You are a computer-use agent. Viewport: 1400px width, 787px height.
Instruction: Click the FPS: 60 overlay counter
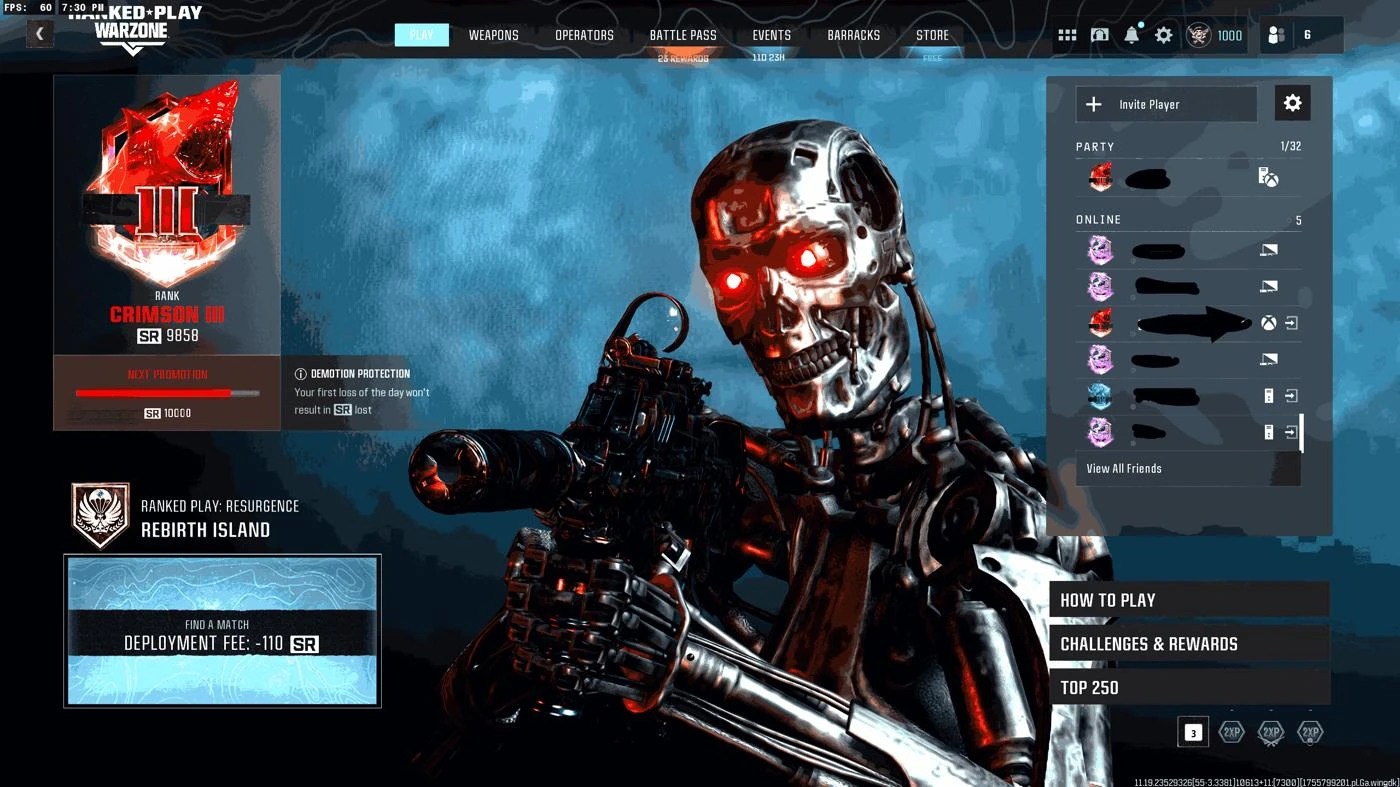tap(28, 7)
